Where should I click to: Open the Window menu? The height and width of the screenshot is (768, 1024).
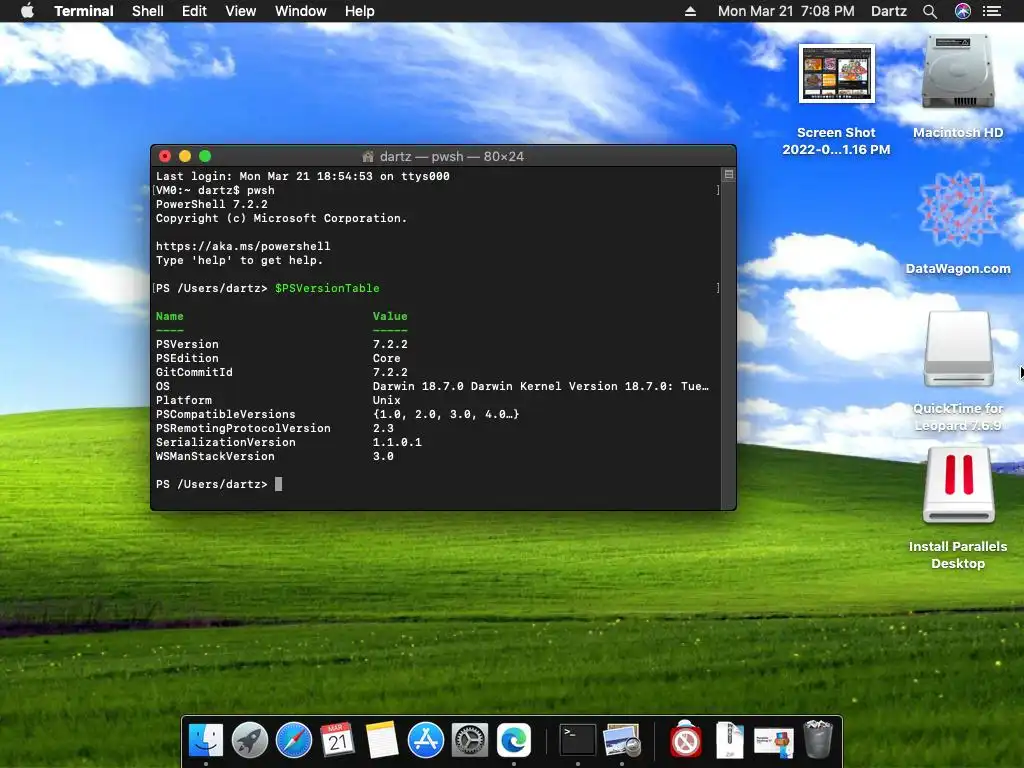click(300, 11)
